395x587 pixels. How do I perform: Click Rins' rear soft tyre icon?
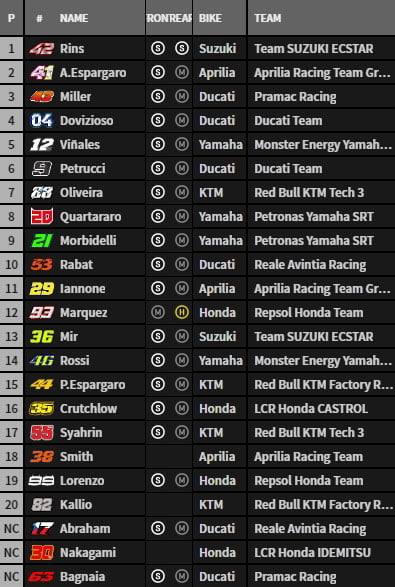(182, 48)
